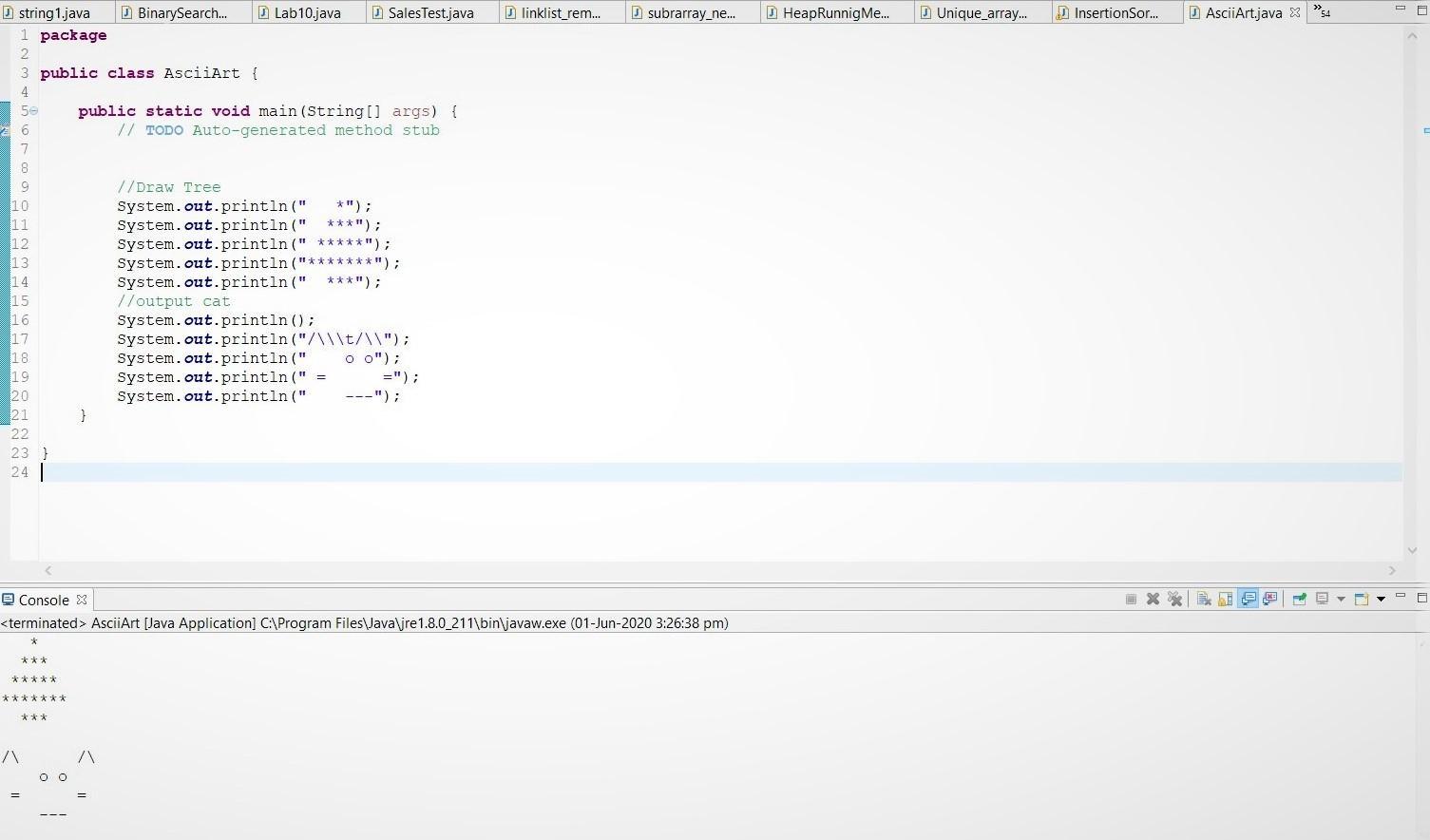The width and height of the screenshot is (1430, 840).
Task: Click the editor's horizontal scrollbar right arrow
Action: coord(1392,570)
